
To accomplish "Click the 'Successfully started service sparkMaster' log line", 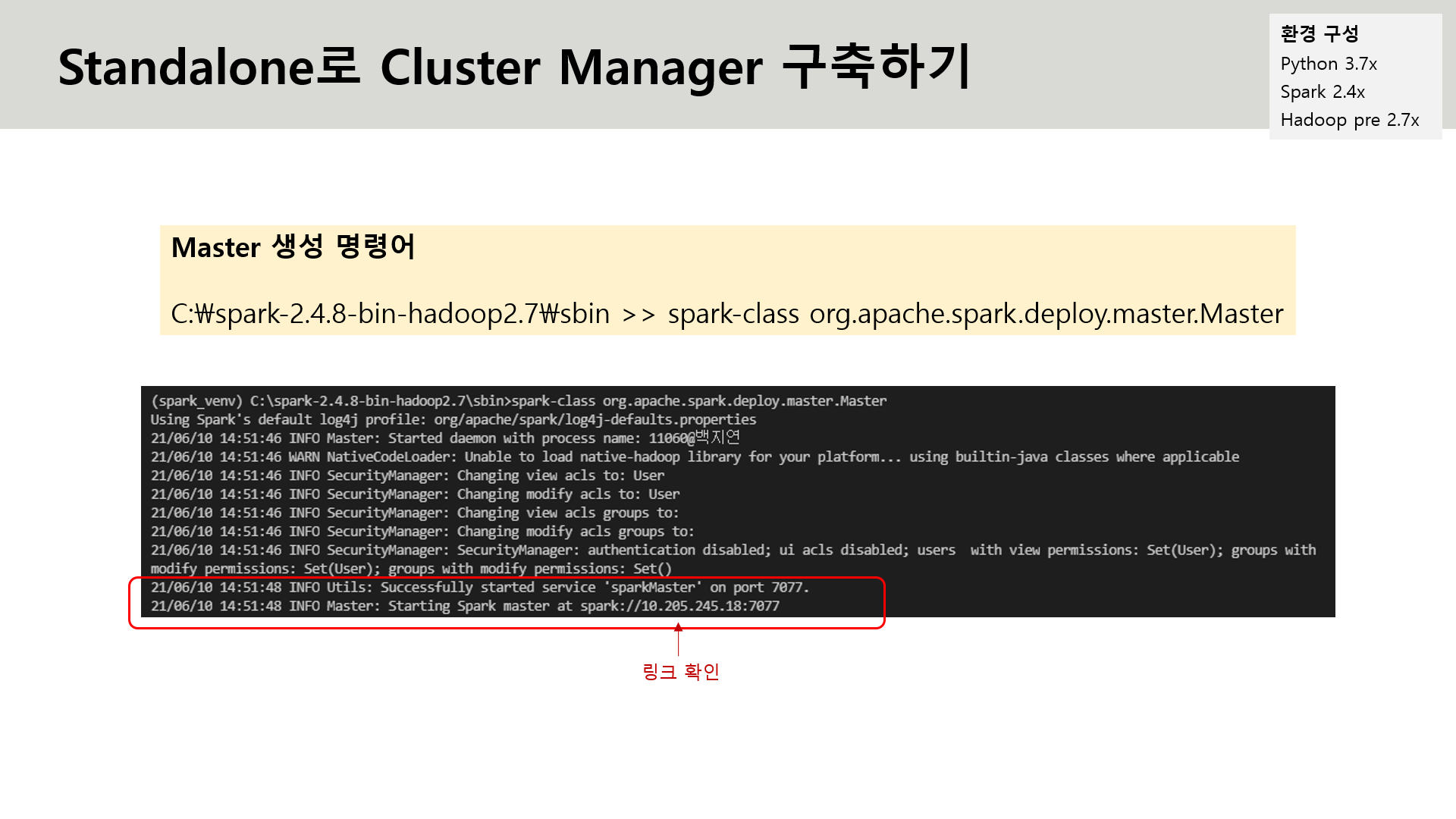I will (x=479, y=587).
